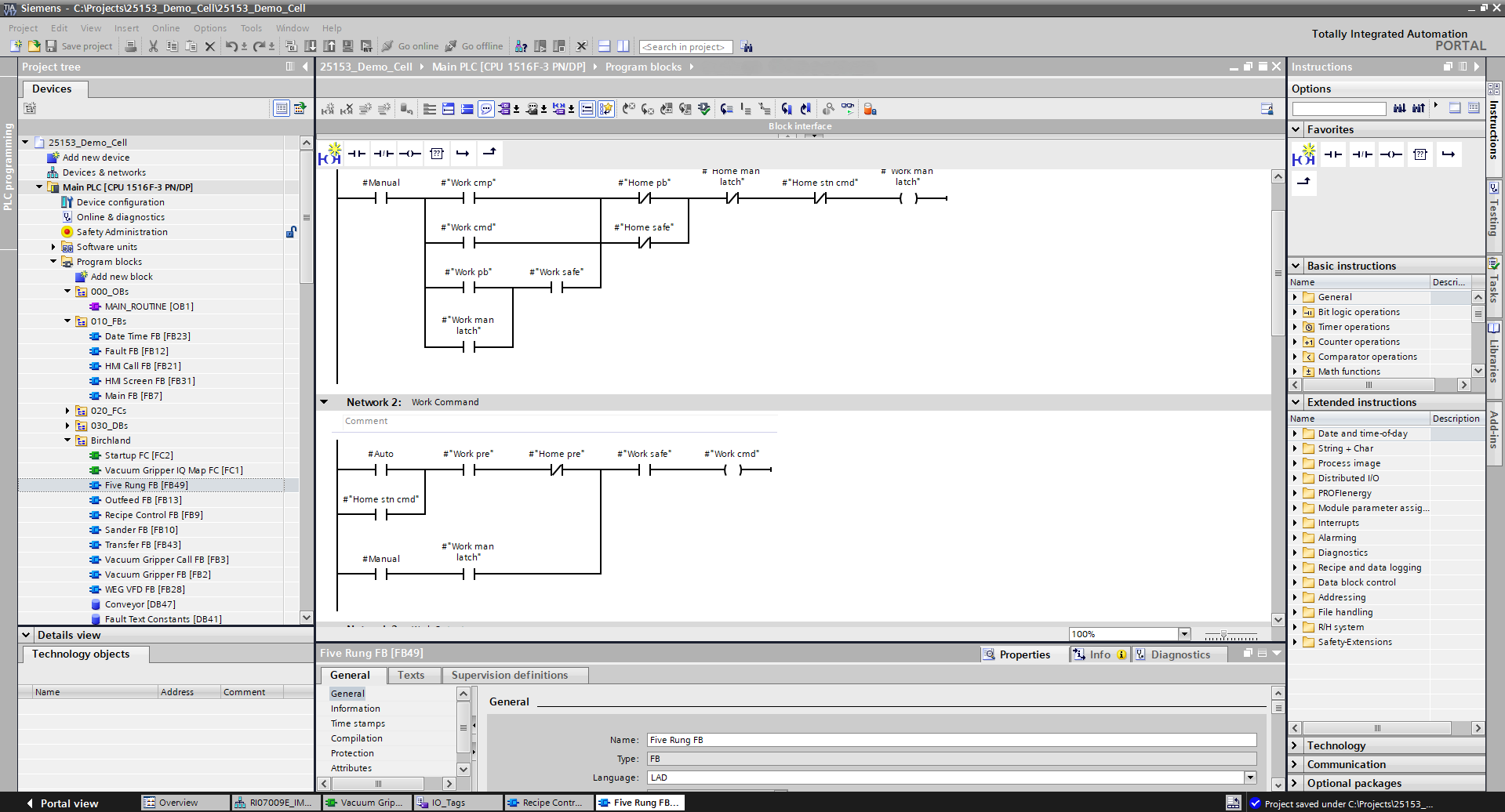Select Sander FB [FB10] in project tree
This screenshot has width=1505, height=812.
click(x=141, y=530)
